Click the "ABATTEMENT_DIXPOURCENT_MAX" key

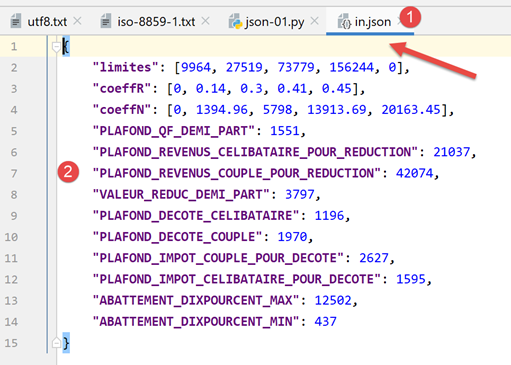tap(196, 301)
